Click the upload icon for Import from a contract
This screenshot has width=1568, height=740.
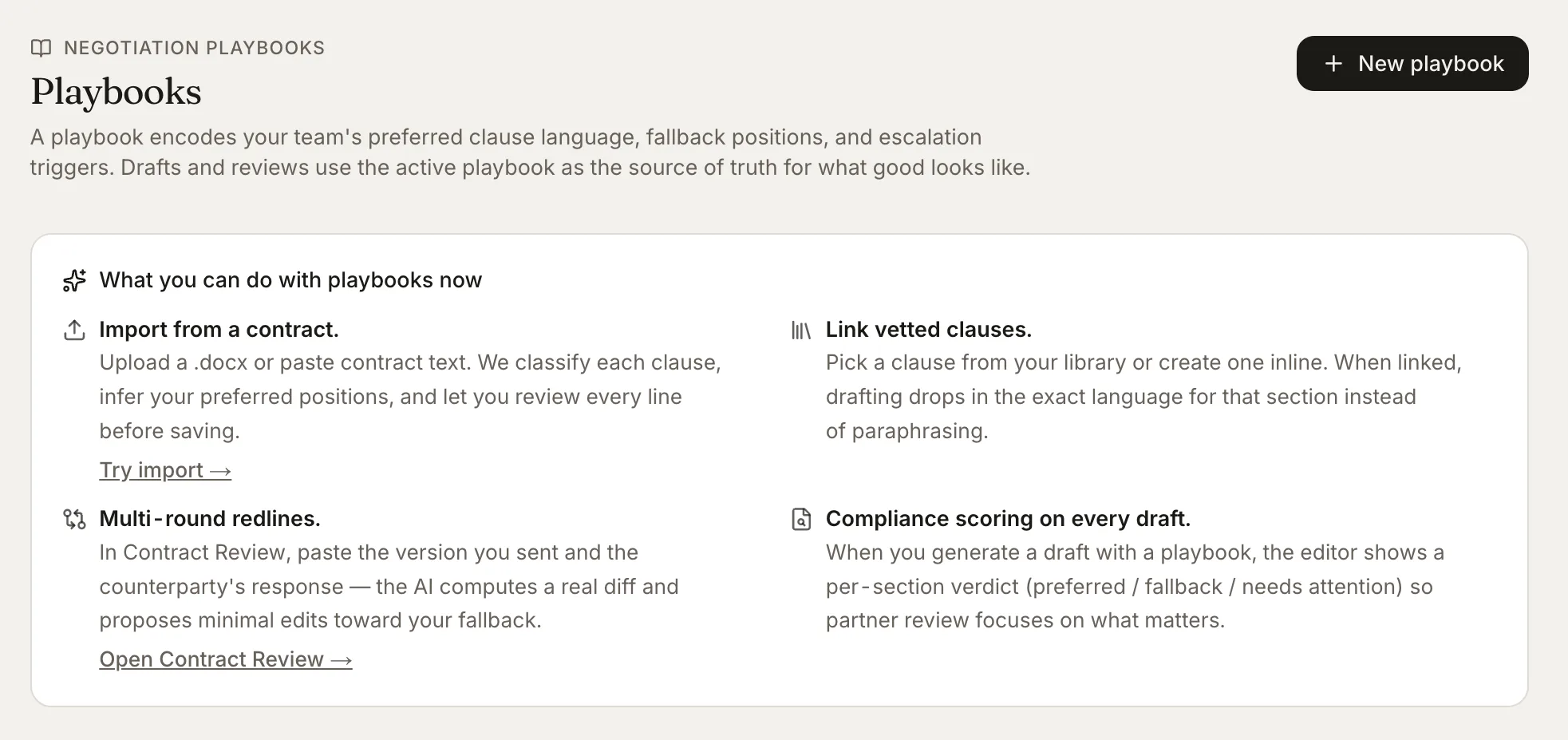pyautogui.click(x=74, y=330)
